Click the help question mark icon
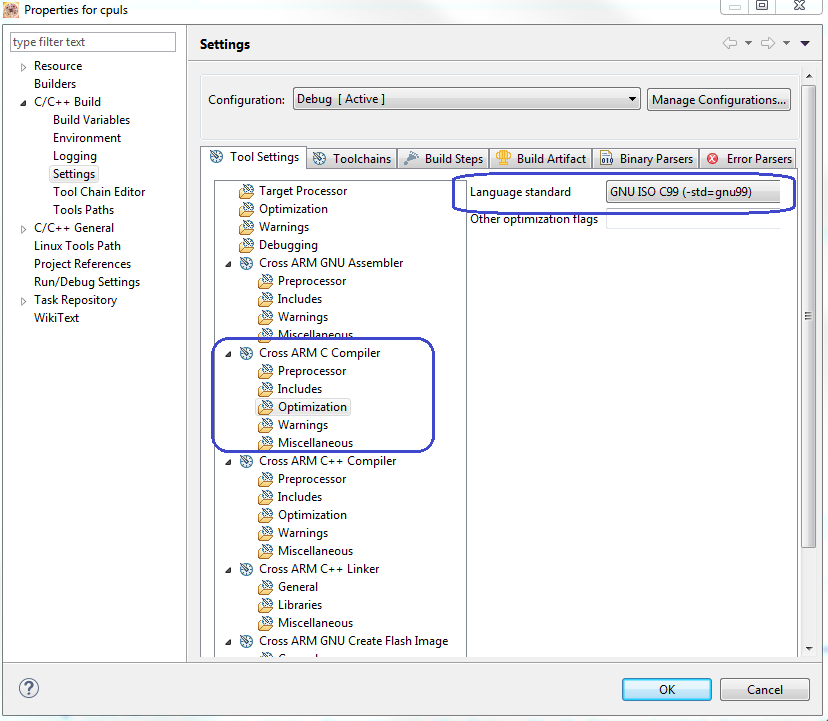Screen dimensions: 828x721 coord(29,688)
